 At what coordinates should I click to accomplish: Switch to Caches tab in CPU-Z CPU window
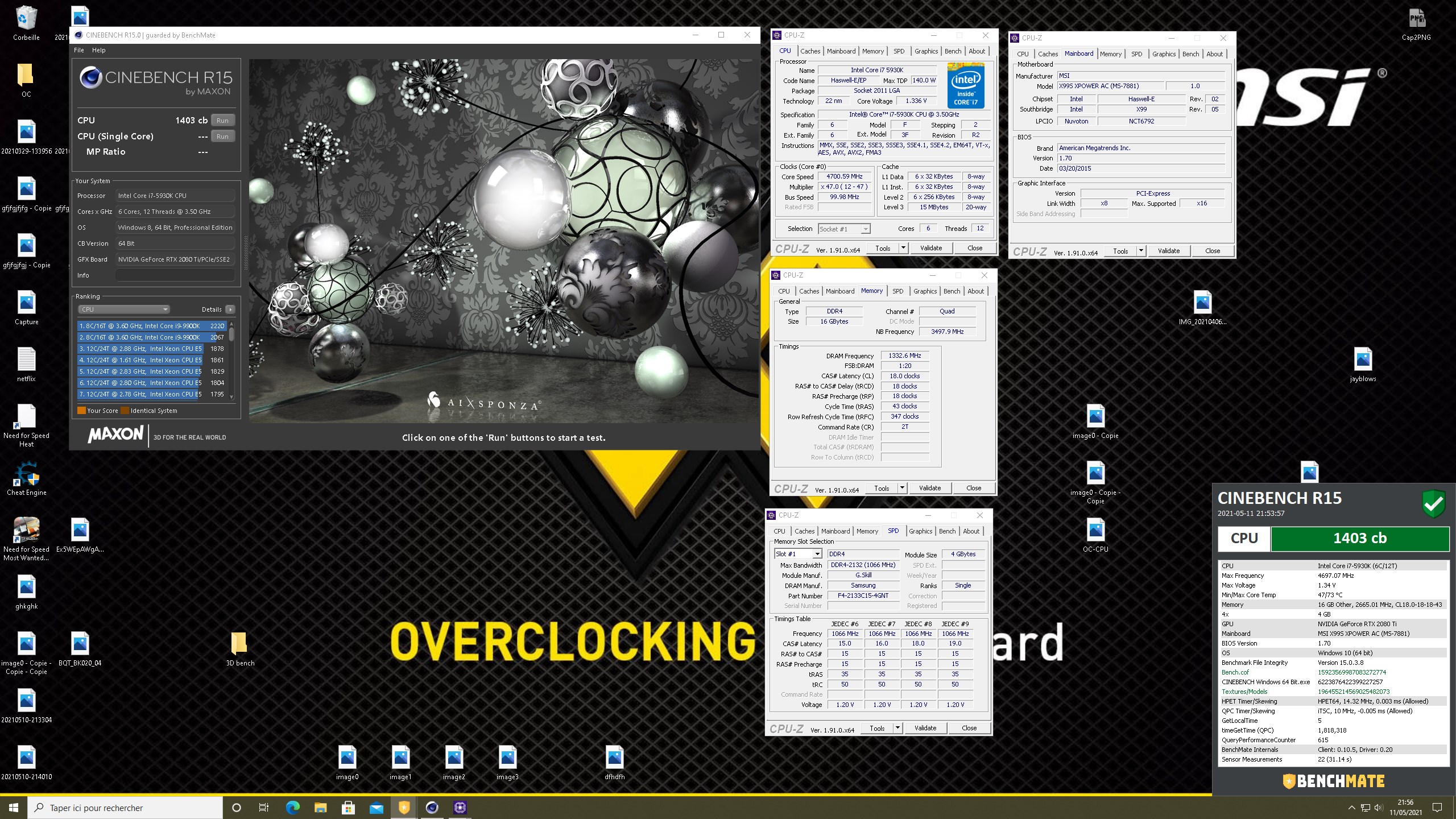(x=810, y=51)
